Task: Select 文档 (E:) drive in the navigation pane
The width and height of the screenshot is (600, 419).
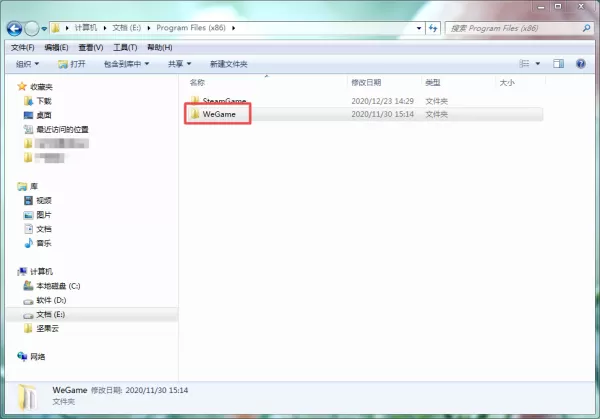Action: [x=51, y=314]
